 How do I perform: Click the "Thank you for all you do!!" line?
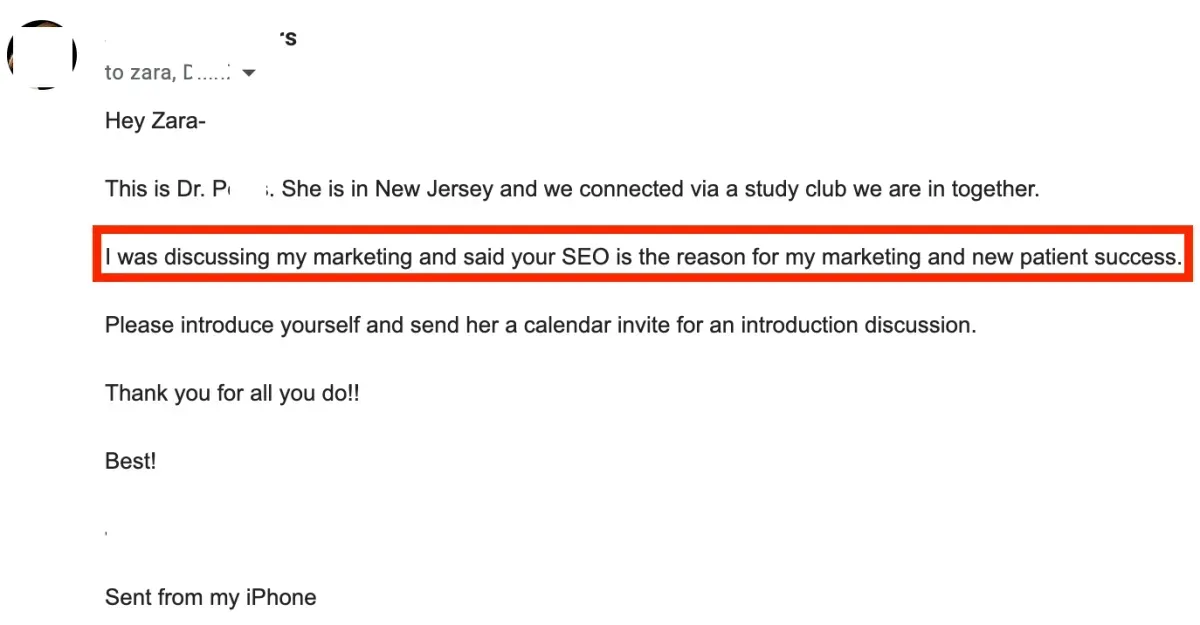click(x=232, y=393)
